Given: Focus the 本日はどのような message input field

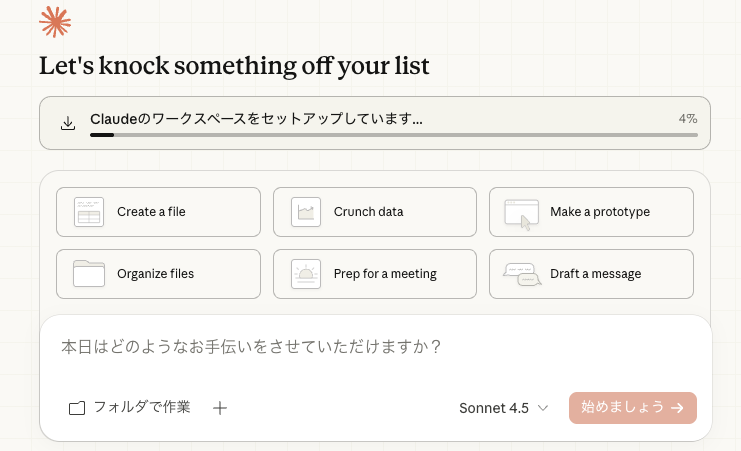Looking at the screenshot, I should (376, 347).
